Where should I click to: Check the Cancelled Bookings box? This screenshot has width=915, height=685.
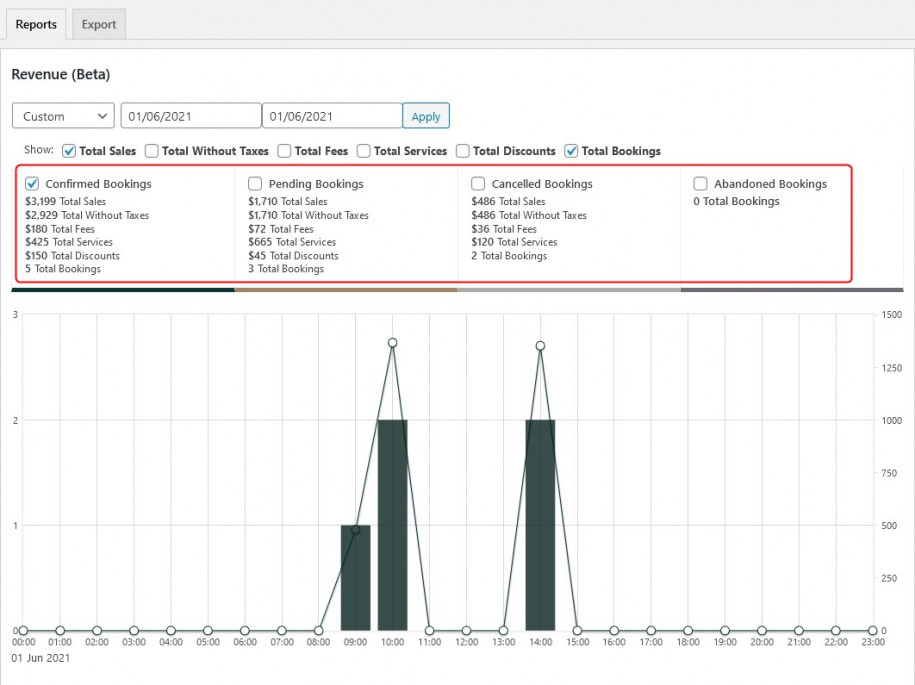477,183
